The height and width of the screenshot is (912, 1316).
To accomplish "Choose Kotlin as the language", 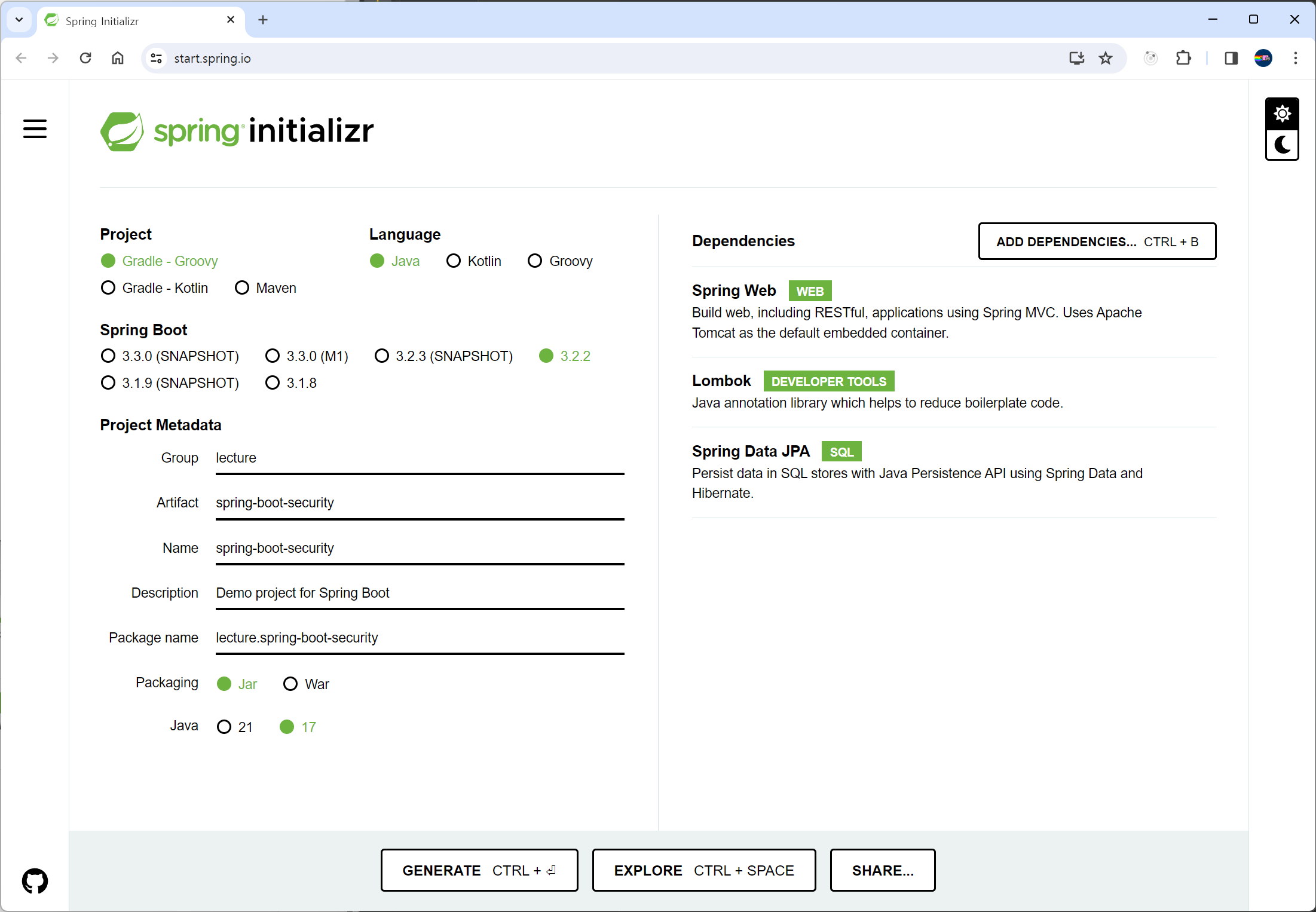I will click(454, 261).
